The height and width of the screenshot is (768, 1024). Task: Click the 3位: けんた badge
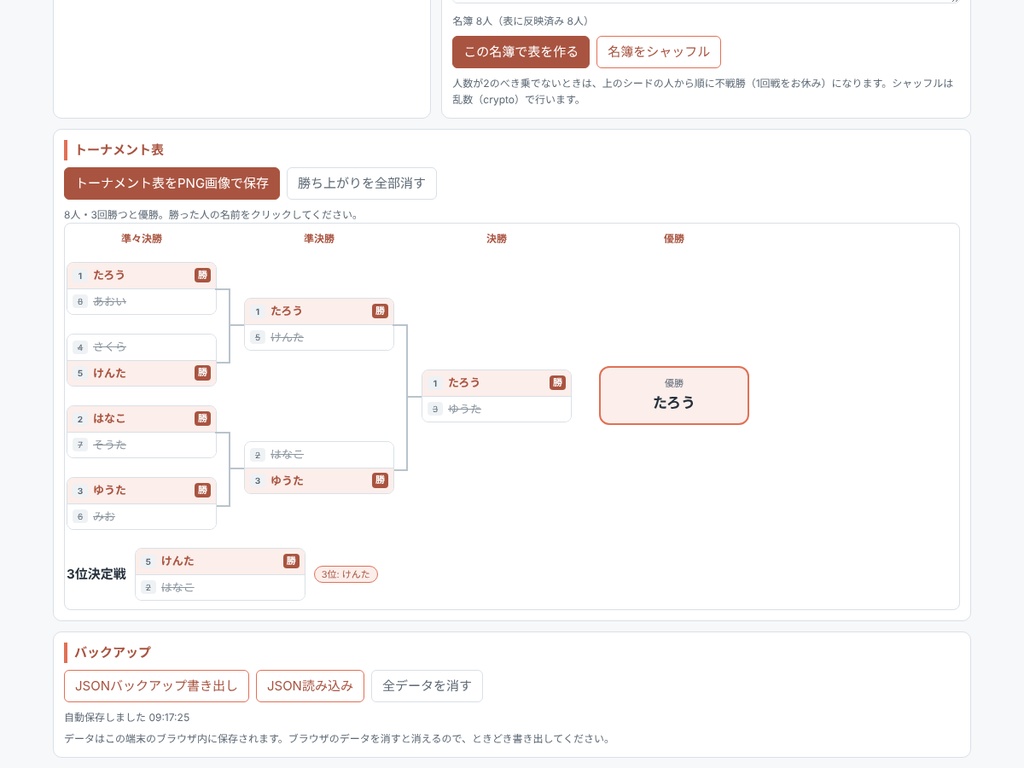click(x=345, y=575)
